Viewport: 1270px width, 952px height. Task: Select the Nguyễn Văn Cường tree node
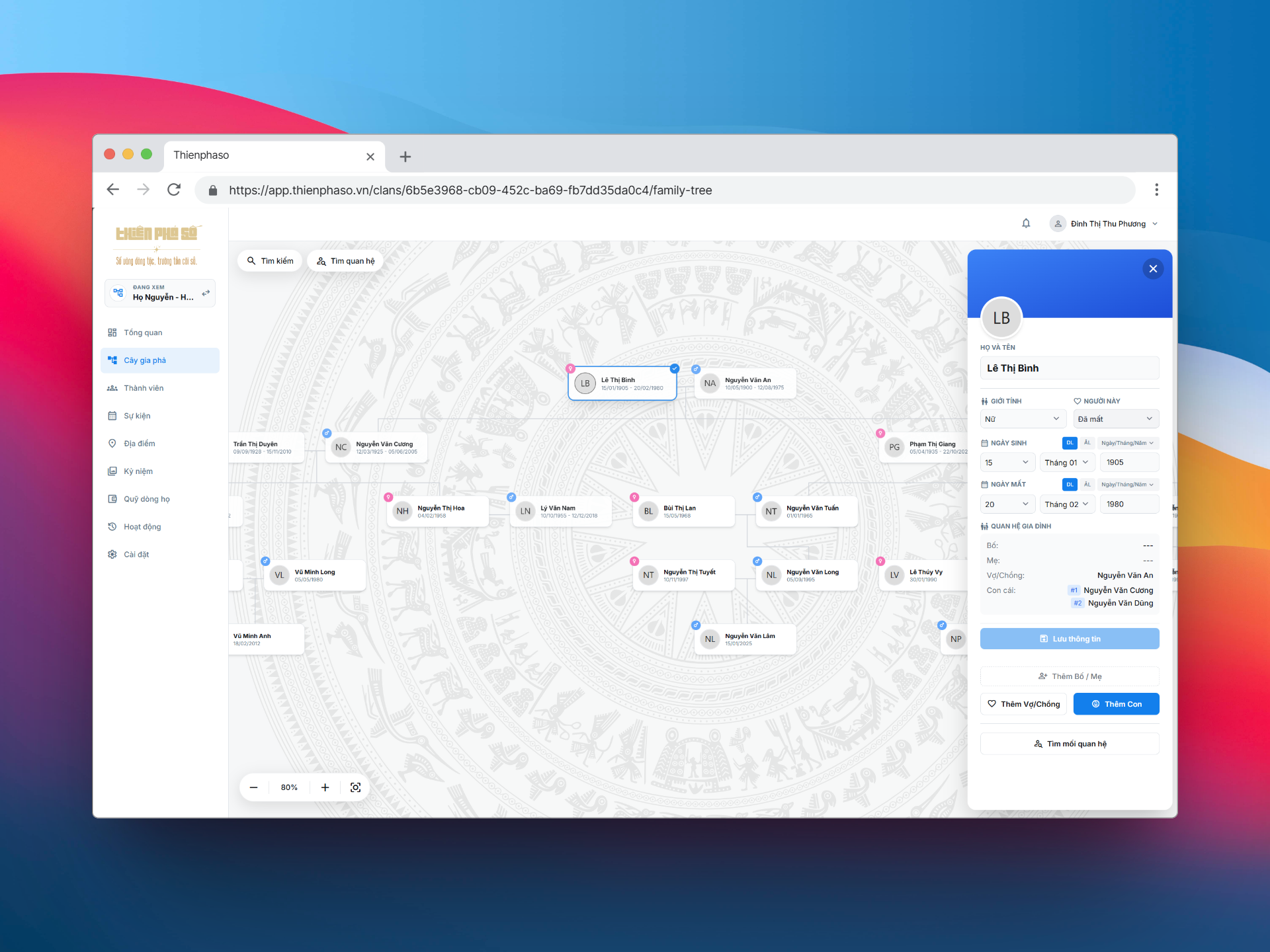point(377,448)
